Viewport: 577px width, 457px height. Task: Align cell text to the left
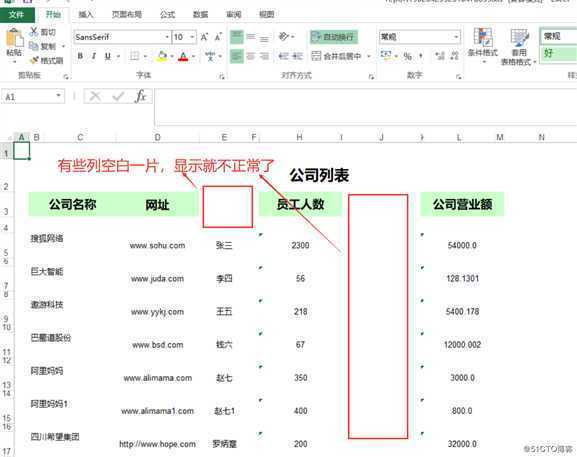(x=237, y=56)
